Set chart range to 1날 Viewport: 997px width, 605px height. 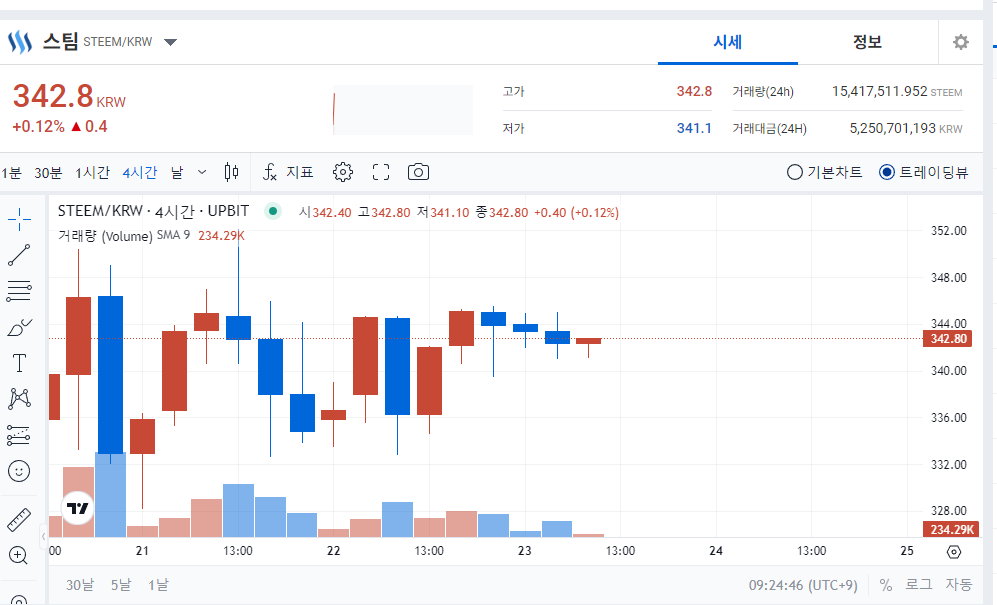pyautogui.click(x=158, y=585)
